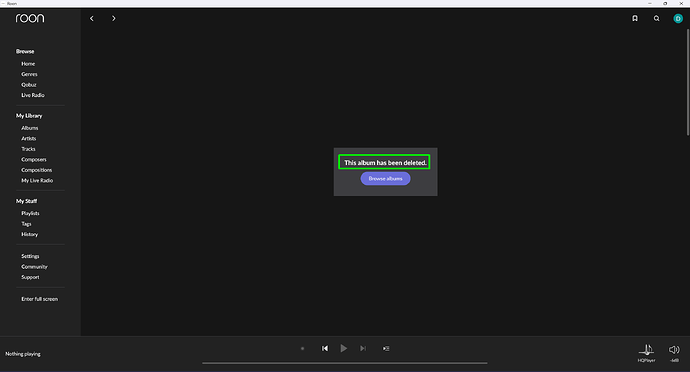Go back with the left arrow
This screenshot has width=690, height=372.
click(x=92, y=18)
